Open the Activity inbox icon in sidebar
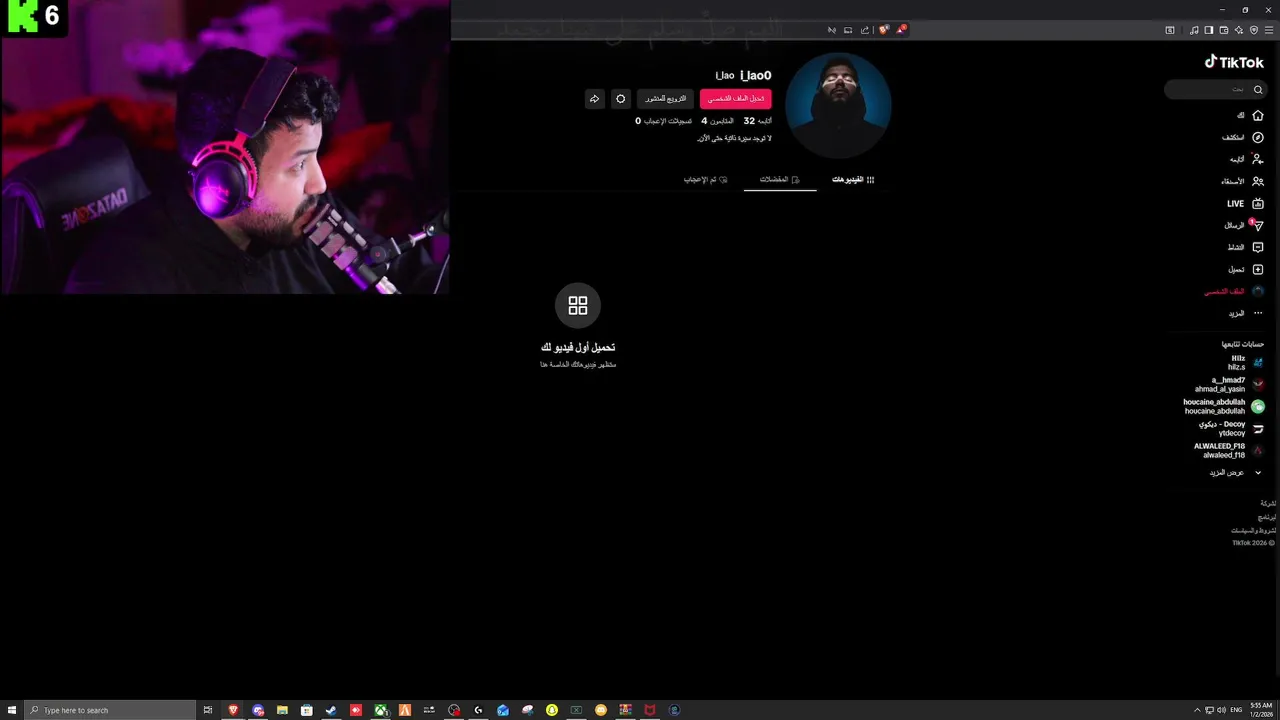 pos(1258,247)
